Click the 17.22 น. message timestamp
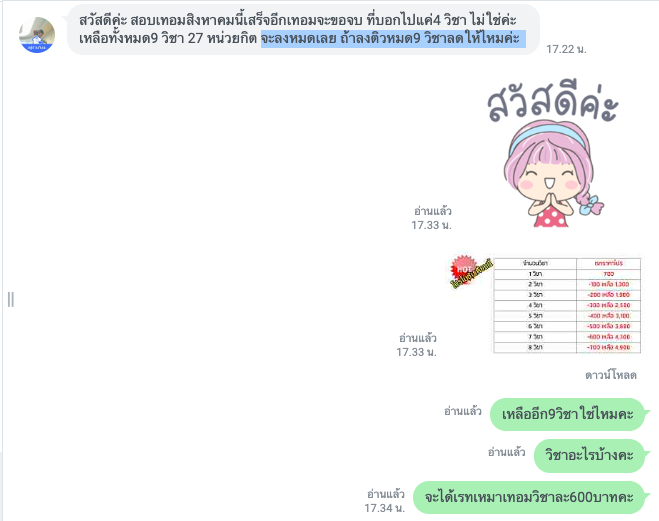Image resolution: width=659 pixels, height=521 pixels. coord(566,50)
